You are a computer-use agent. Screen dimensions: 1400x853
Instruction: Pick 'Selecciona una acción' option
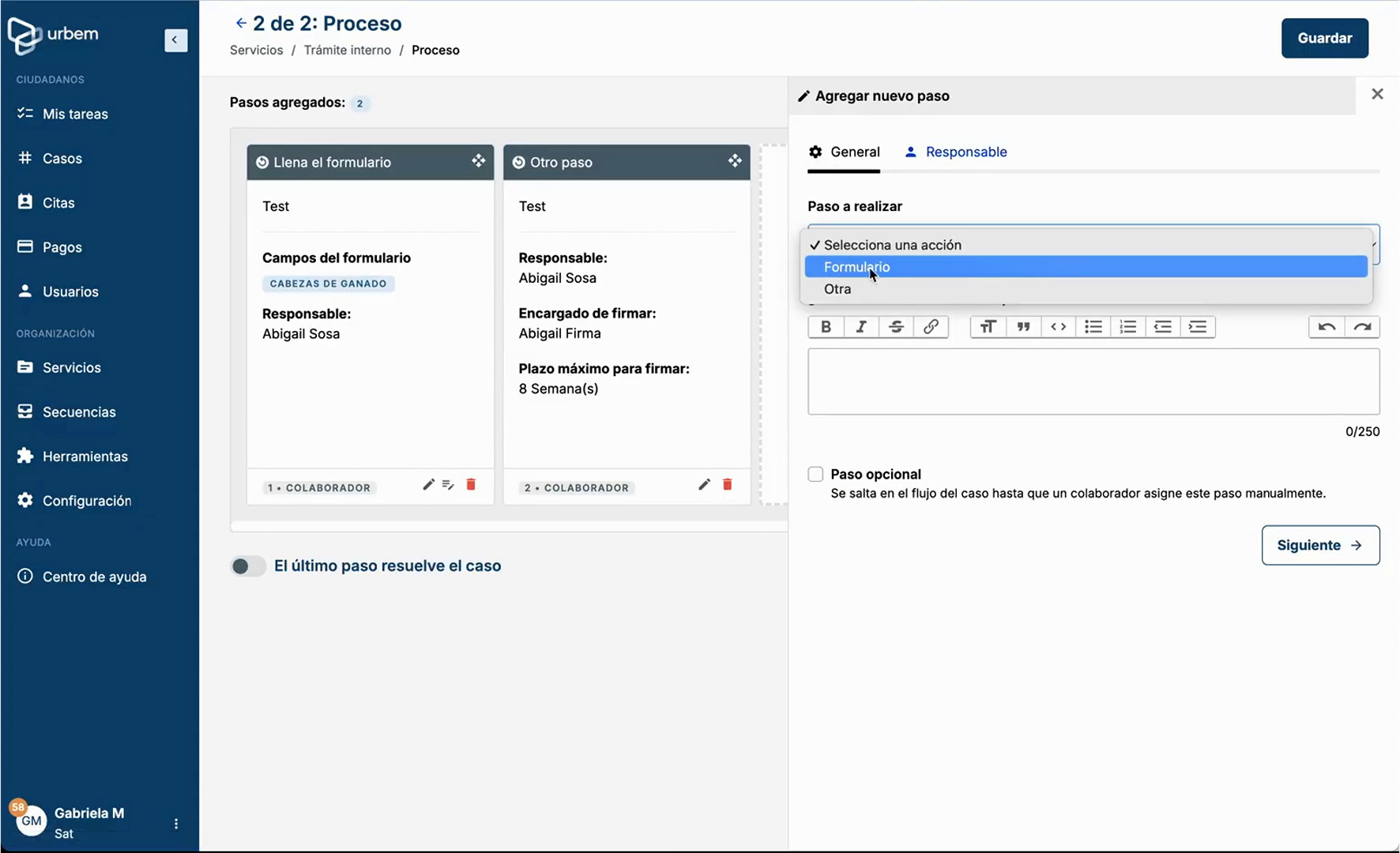[1086, 245]
